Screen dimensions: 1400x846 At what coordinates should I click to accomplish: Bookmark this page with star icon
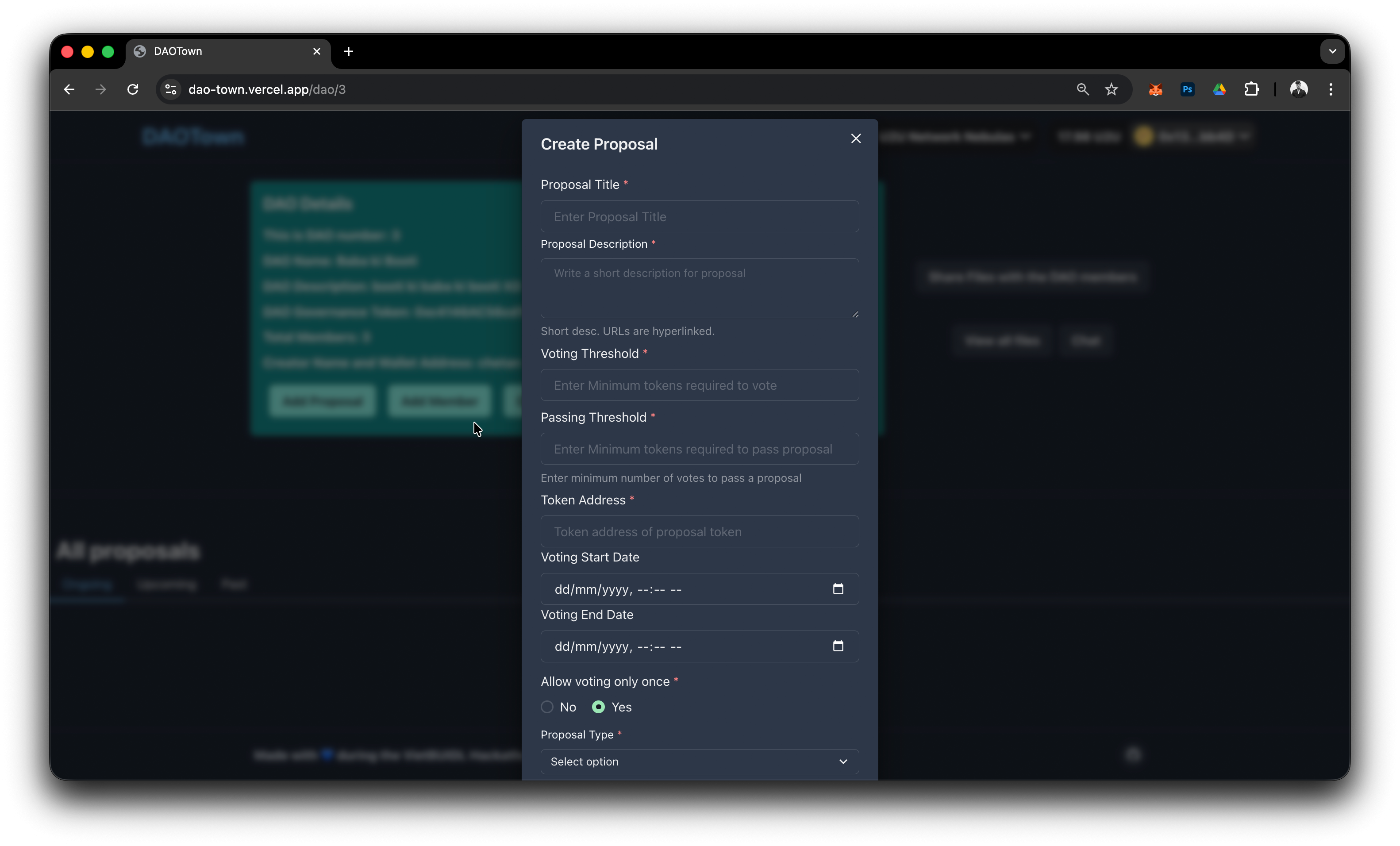(1112, 89)
